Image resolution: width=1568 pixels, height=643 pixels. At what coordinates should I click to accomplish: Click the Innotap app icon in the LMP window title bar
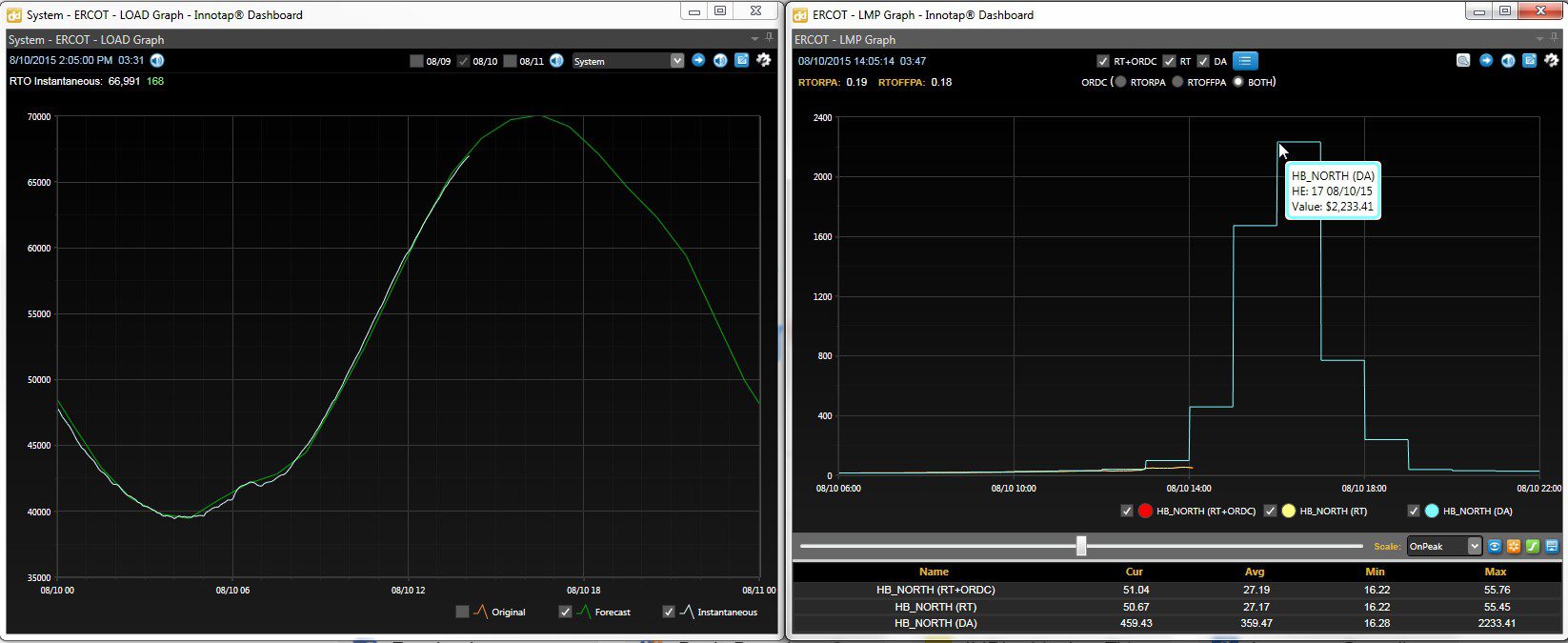pyautogui.click(x=798, y=14)
